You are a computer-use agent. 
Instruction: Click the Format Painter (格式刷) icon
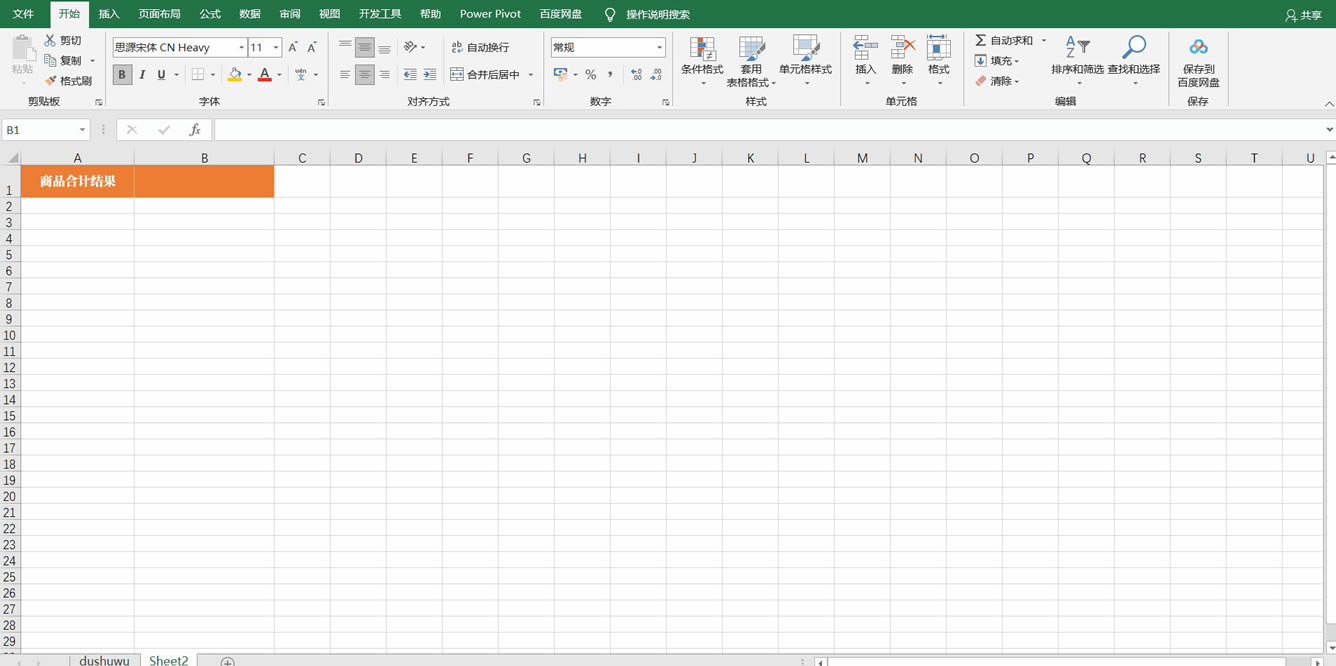click(x=51, y=81)
